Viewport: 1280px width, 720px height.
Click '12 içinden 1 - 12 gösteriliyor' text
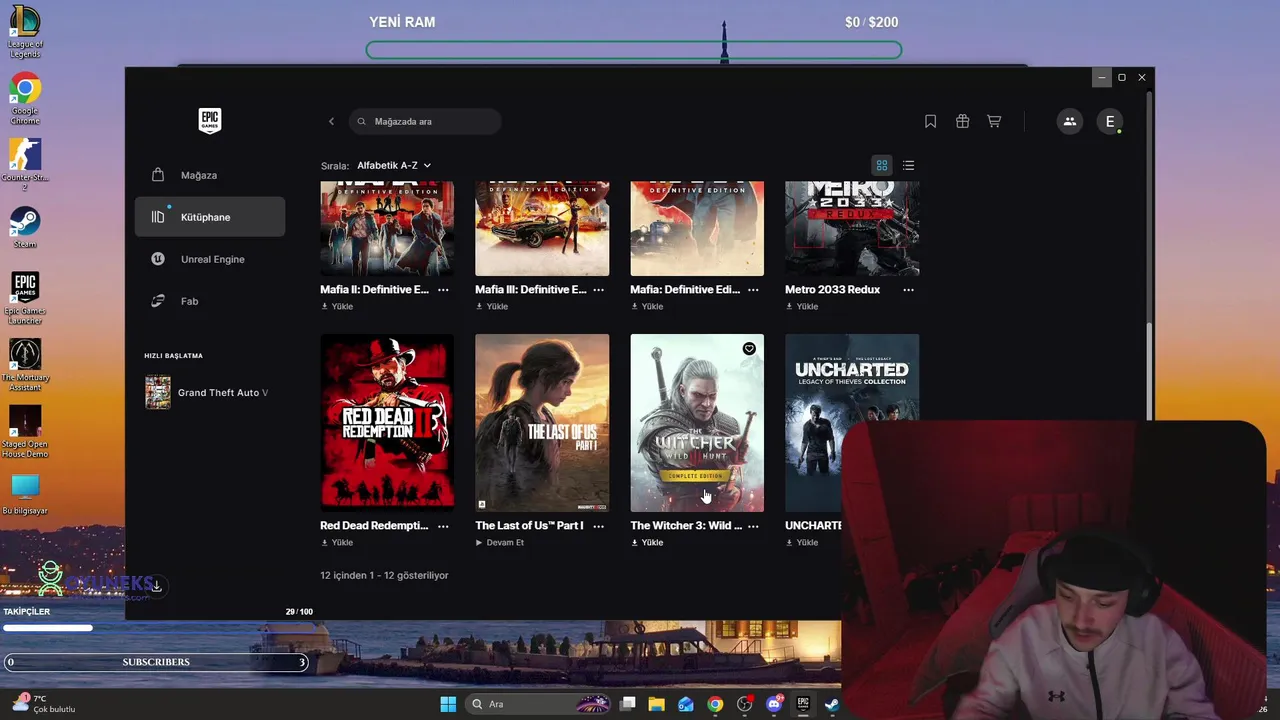384,576
